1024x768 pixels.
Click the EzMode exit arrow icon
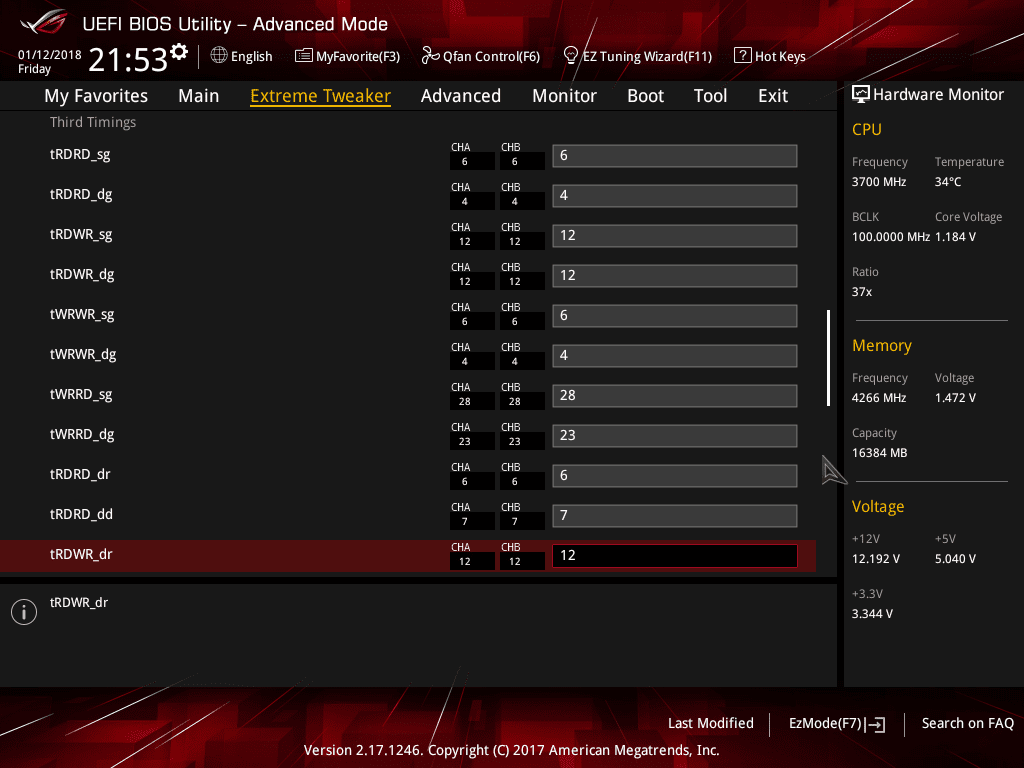[876, 724]
